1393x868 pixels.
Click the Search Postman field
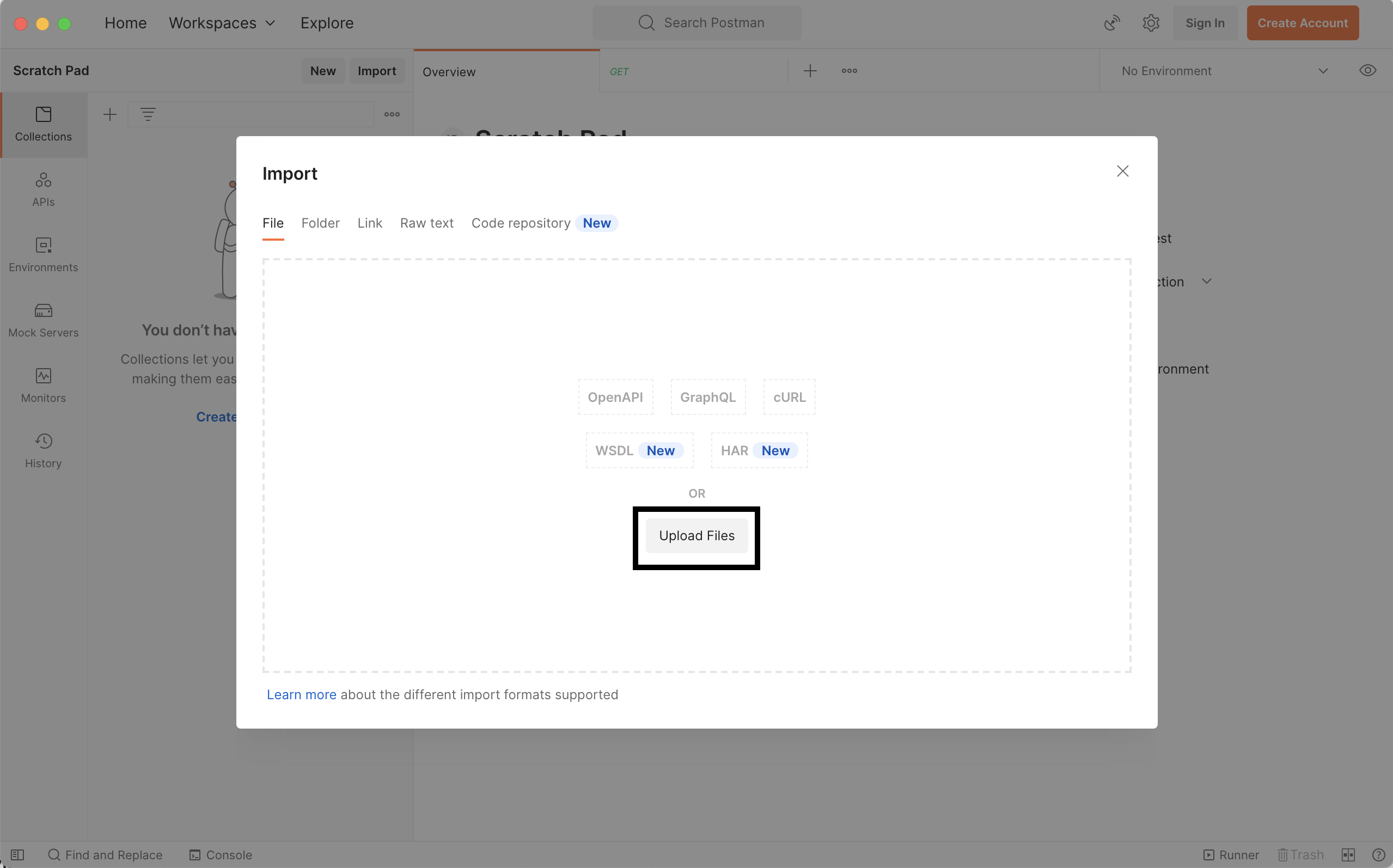[x=697, y=23]
